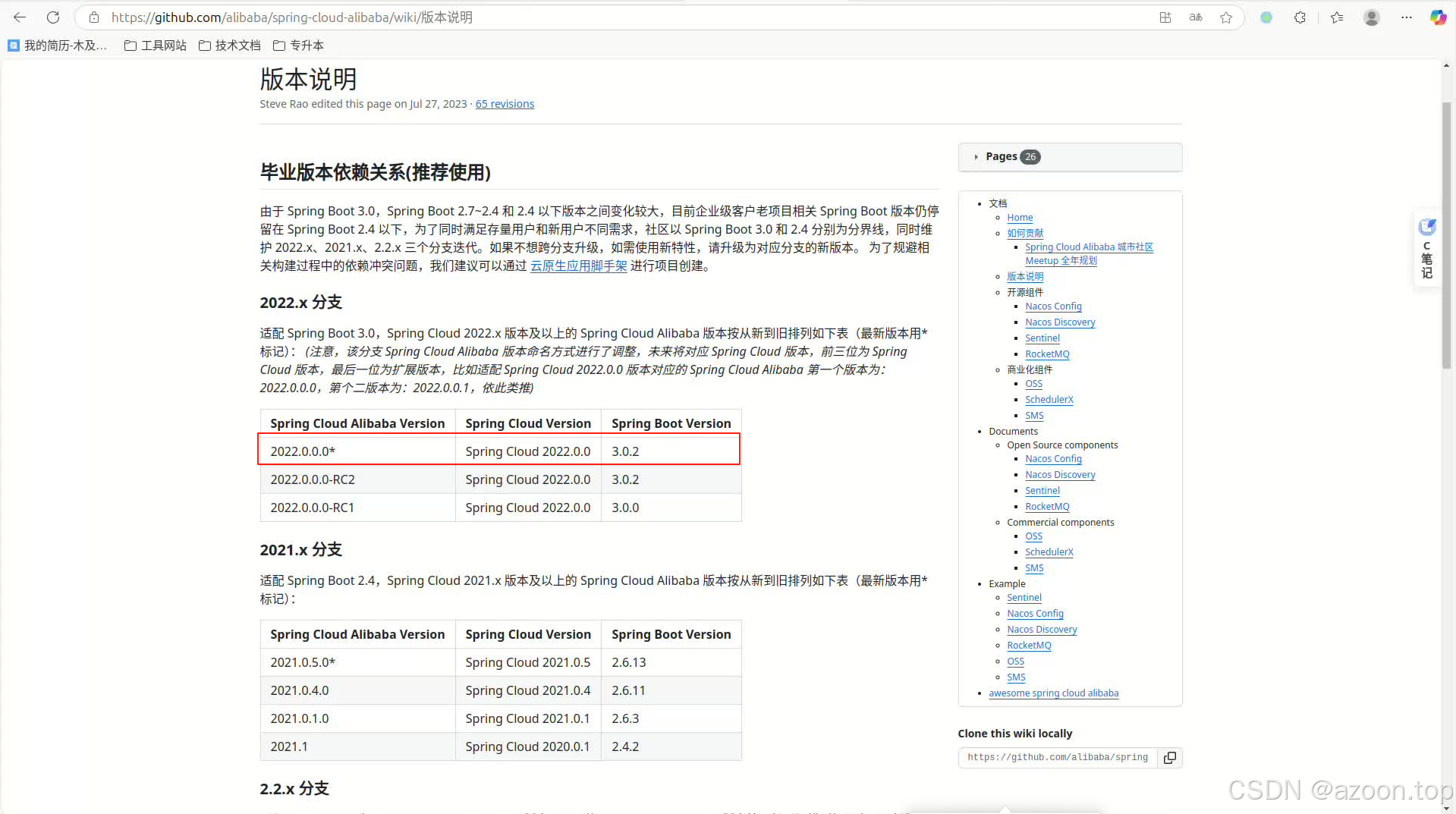Open the 版本说明 sidebar link
The height and width of the screenshot is (814, 1456).
click(x=1025, y=276)
